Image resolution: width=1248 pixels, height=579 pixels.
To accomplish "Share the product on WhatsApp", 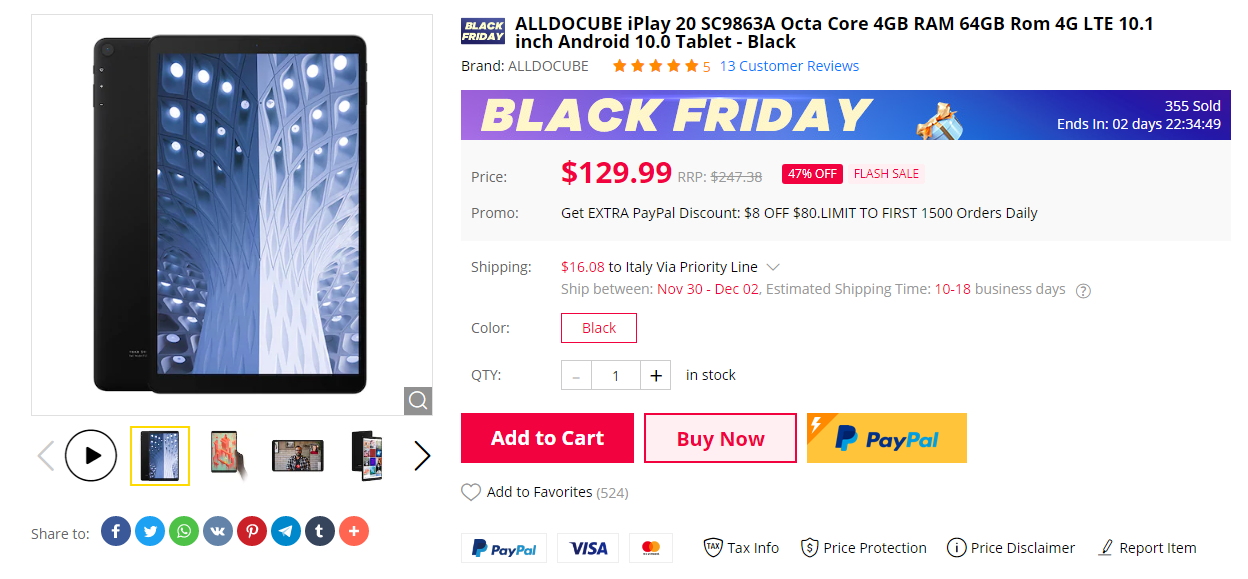I will point(183,531).
